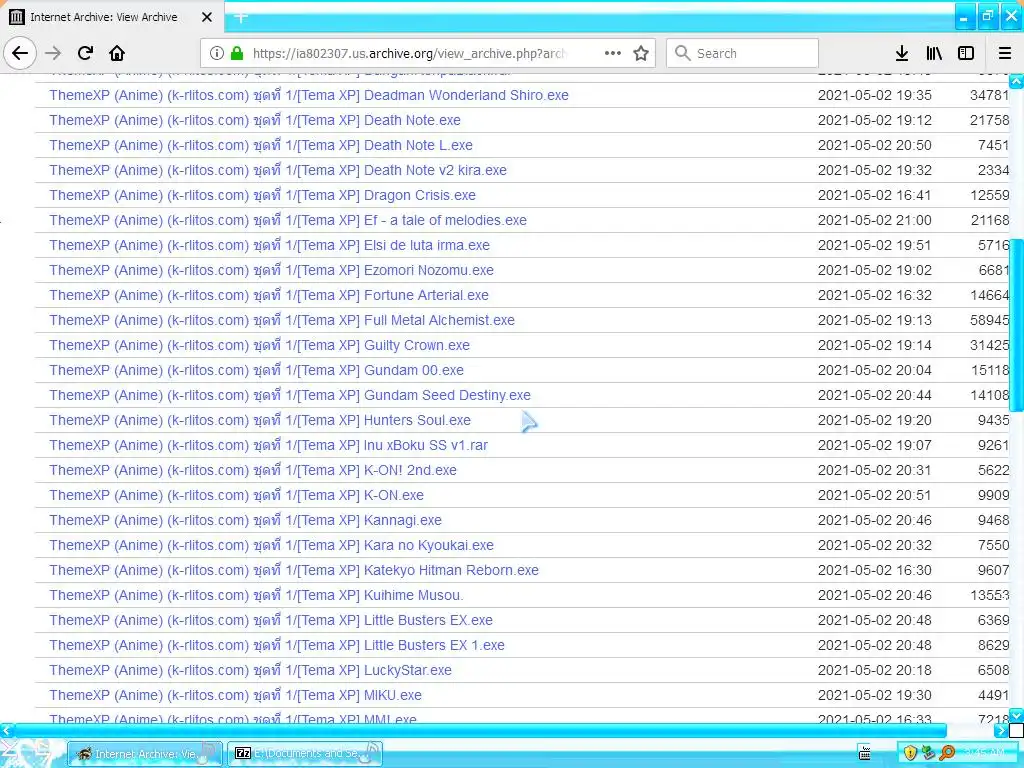Click date 2021-05-02 20:04 in Gundam 00 row

coord(874,370)
